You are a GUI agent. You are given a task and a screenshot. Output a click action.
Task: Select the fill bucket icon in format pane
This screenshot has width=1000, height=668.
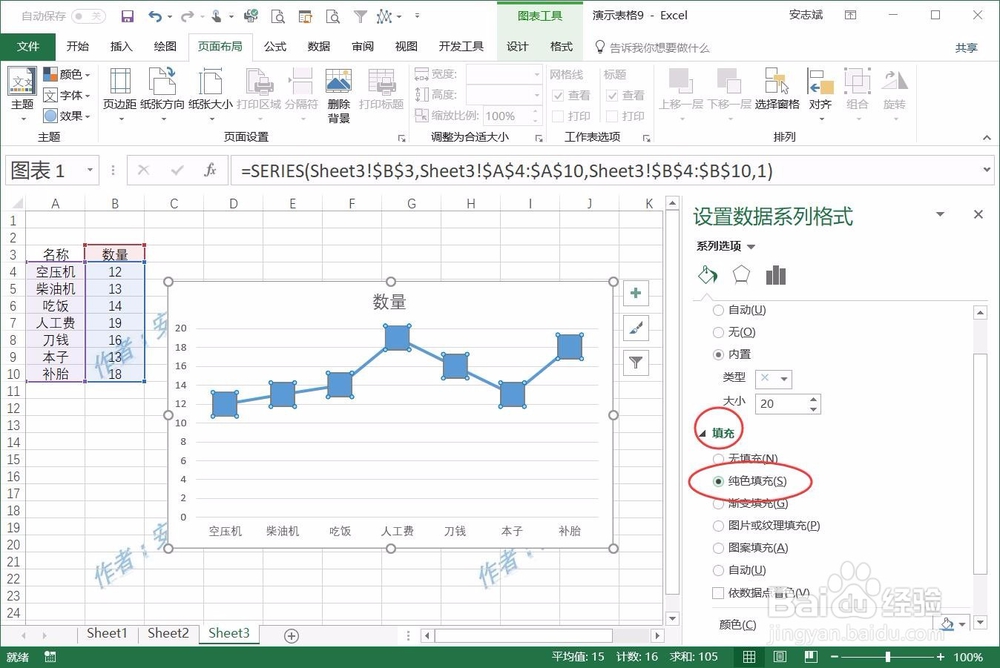[708, 273]
